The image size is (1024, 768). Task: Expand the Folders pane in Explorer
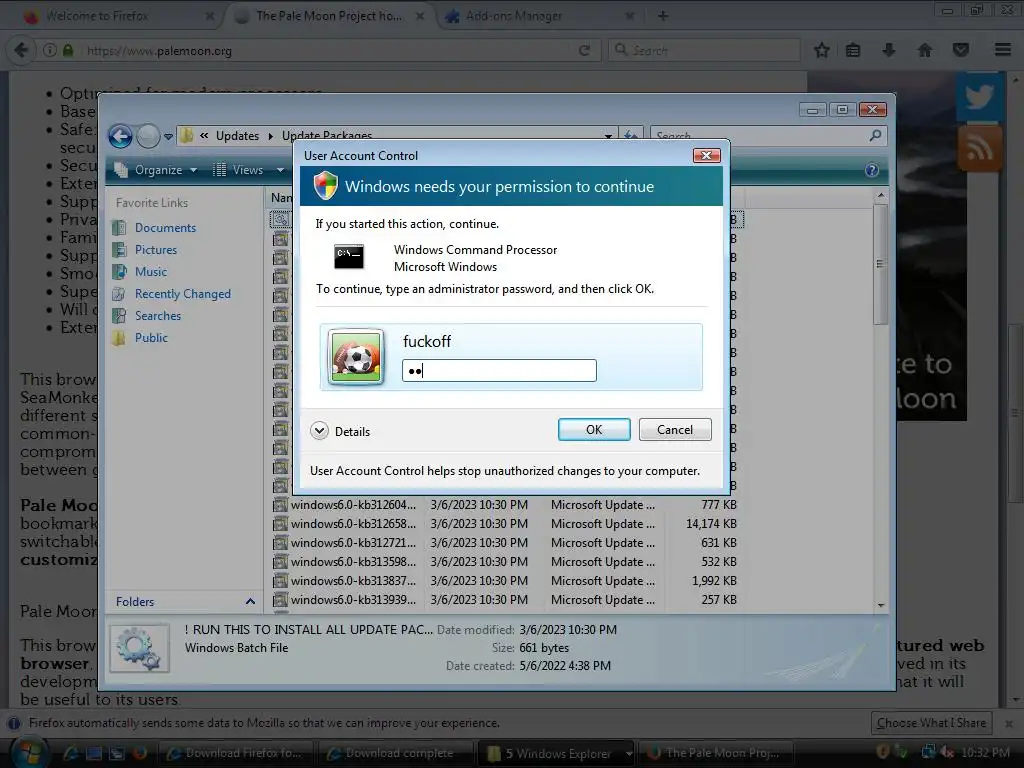tap(250, 601)
